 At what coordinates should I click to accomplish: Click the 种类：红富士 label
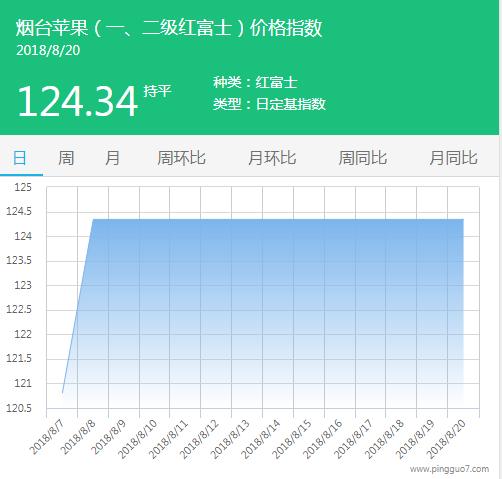pyautogui.click(x=255, y=82)
